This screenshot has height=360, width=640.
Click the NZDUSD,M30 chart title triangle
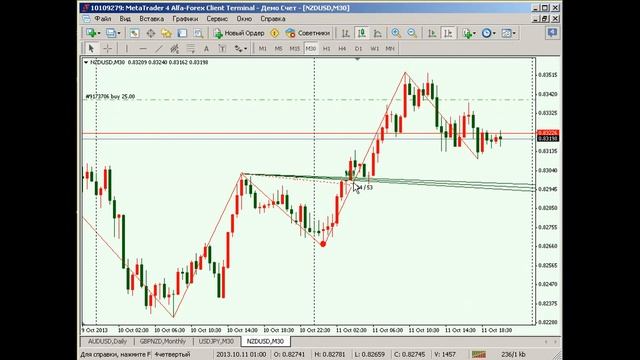tap(86, 62)
